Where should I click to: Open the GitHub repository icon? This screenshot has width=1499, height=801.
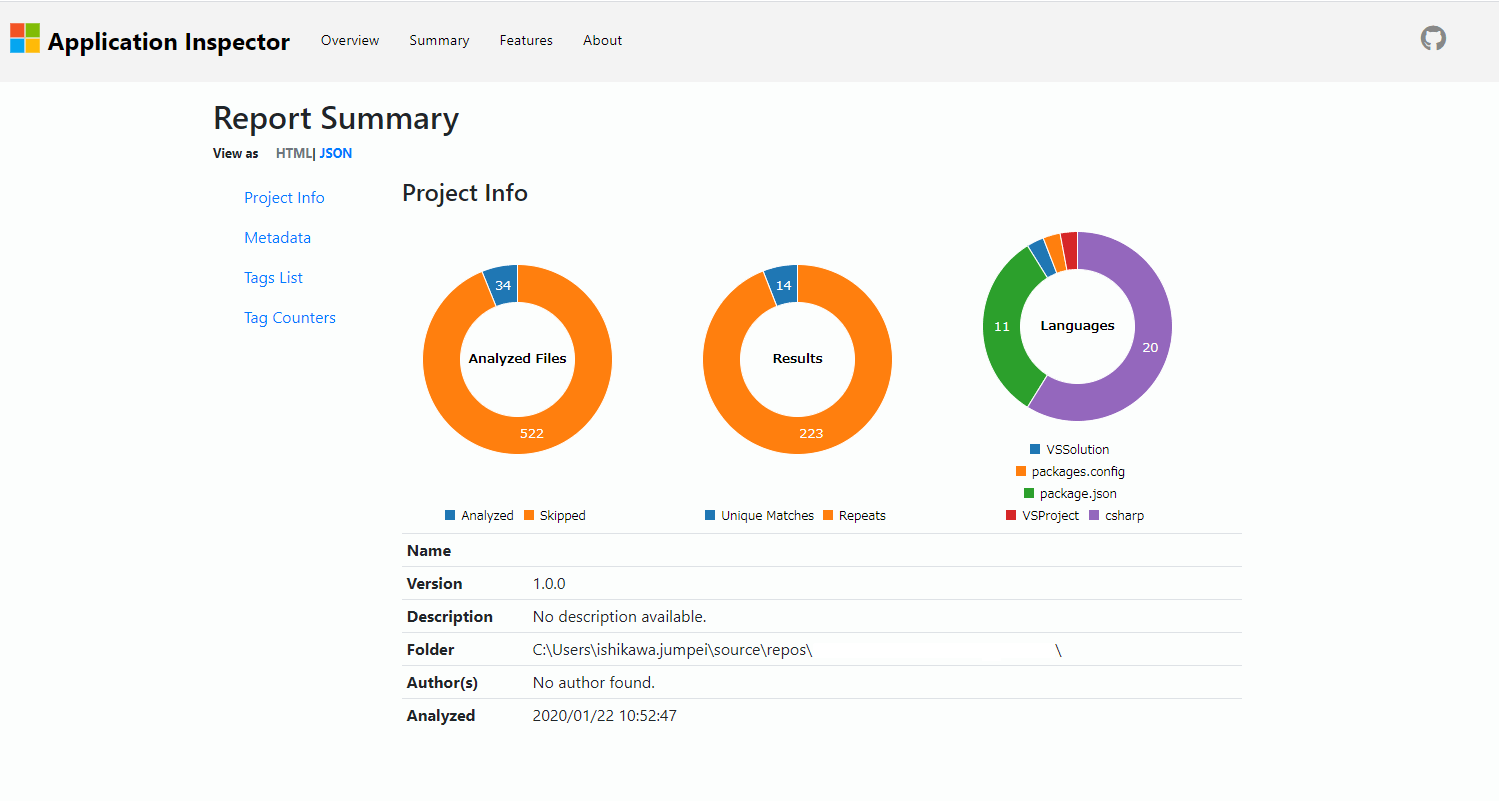1433,39
